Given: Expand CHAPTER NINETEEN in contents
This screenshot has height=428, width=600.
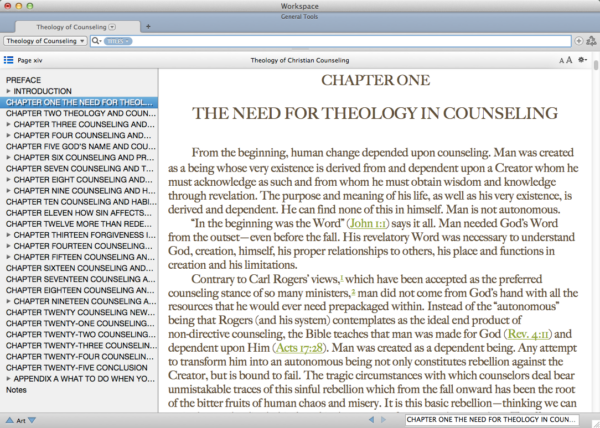Looking at the screenshot, I should [8, 301].
